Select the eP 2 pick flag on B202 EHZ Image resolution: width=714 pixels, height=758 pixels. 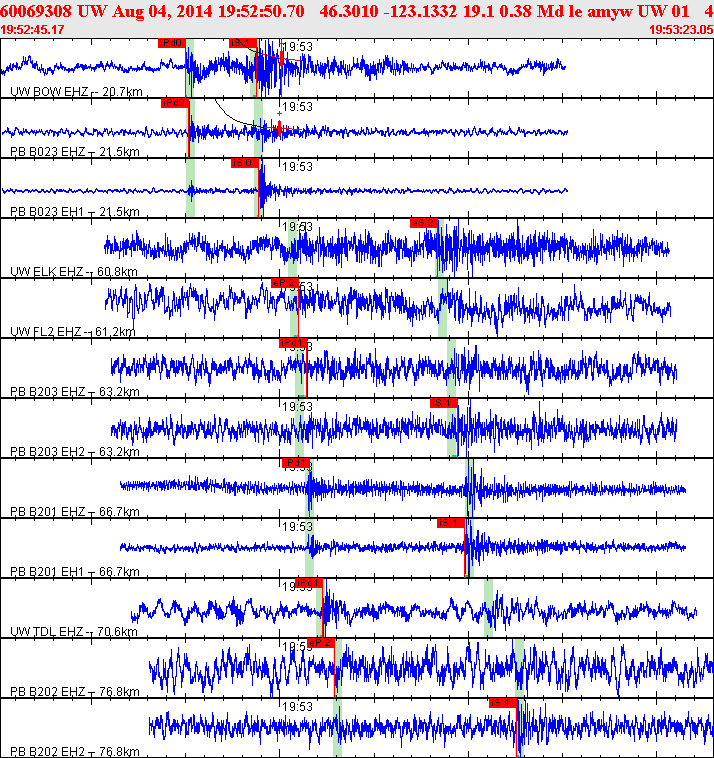[321, 642]
